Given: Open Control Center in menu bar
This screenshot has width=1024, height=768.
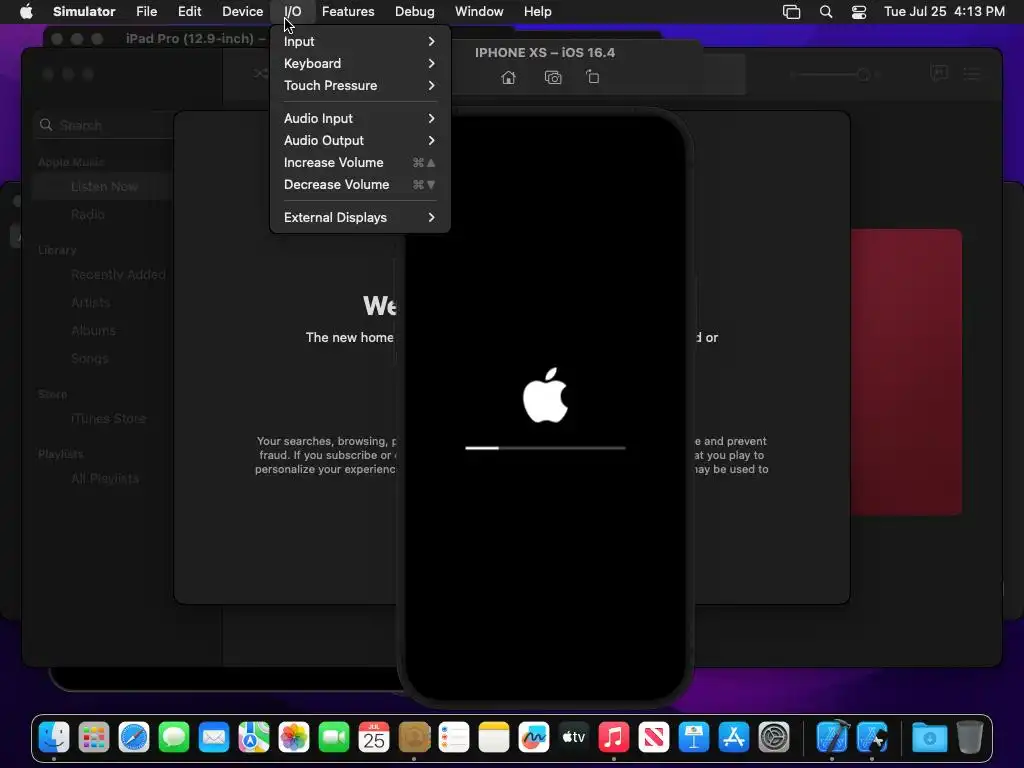Looking at the screenshot, I should pos(859,11).
